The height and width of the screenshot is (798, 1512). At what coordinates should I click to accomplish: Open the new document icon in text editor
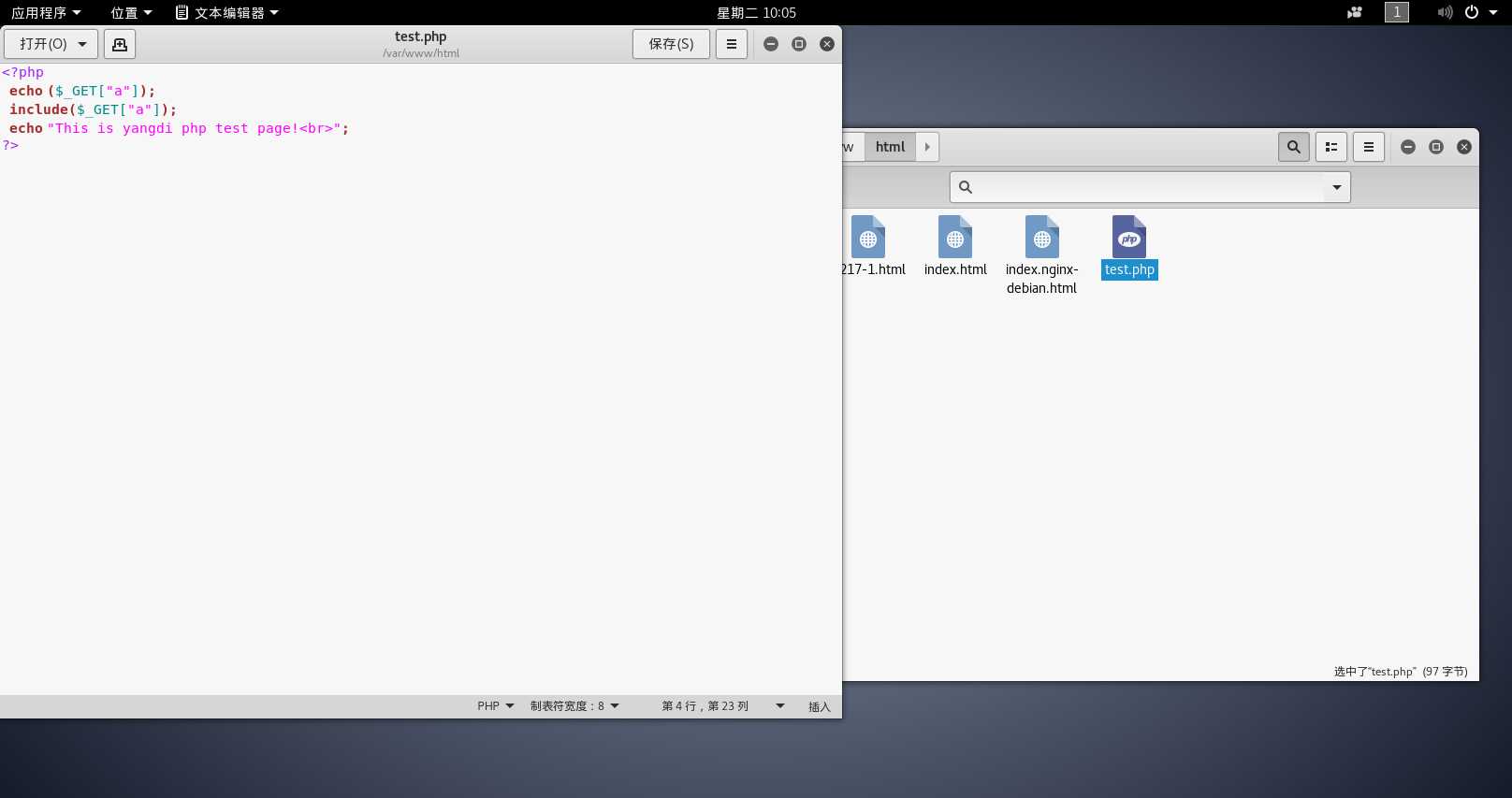120,44
